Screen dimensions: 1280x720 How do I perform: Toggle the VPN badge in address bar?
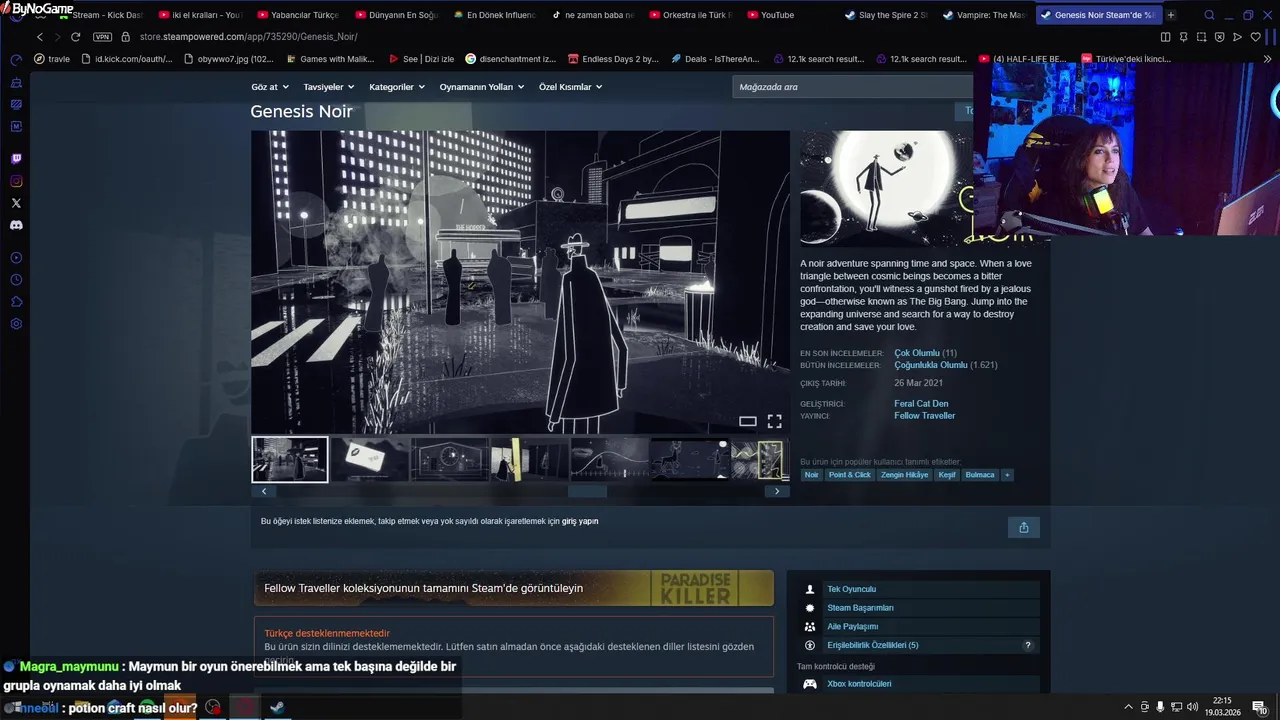[x=102, y=37]
